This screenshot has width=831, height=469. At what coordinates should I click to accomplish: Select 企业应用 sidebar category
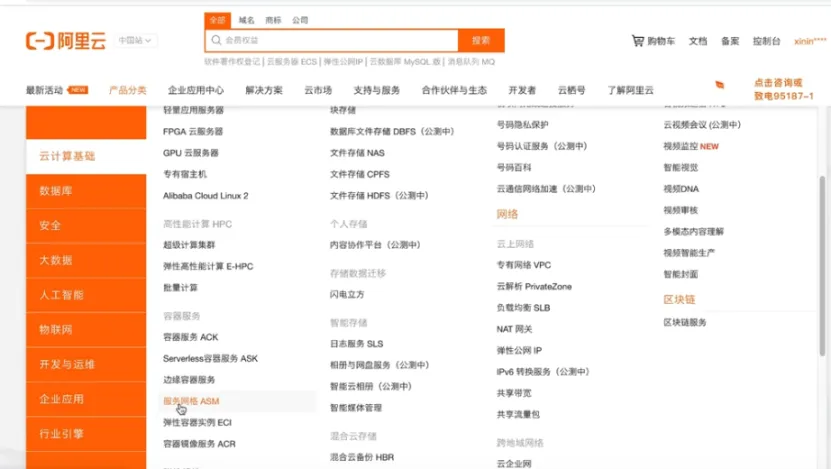click(86, 399)
